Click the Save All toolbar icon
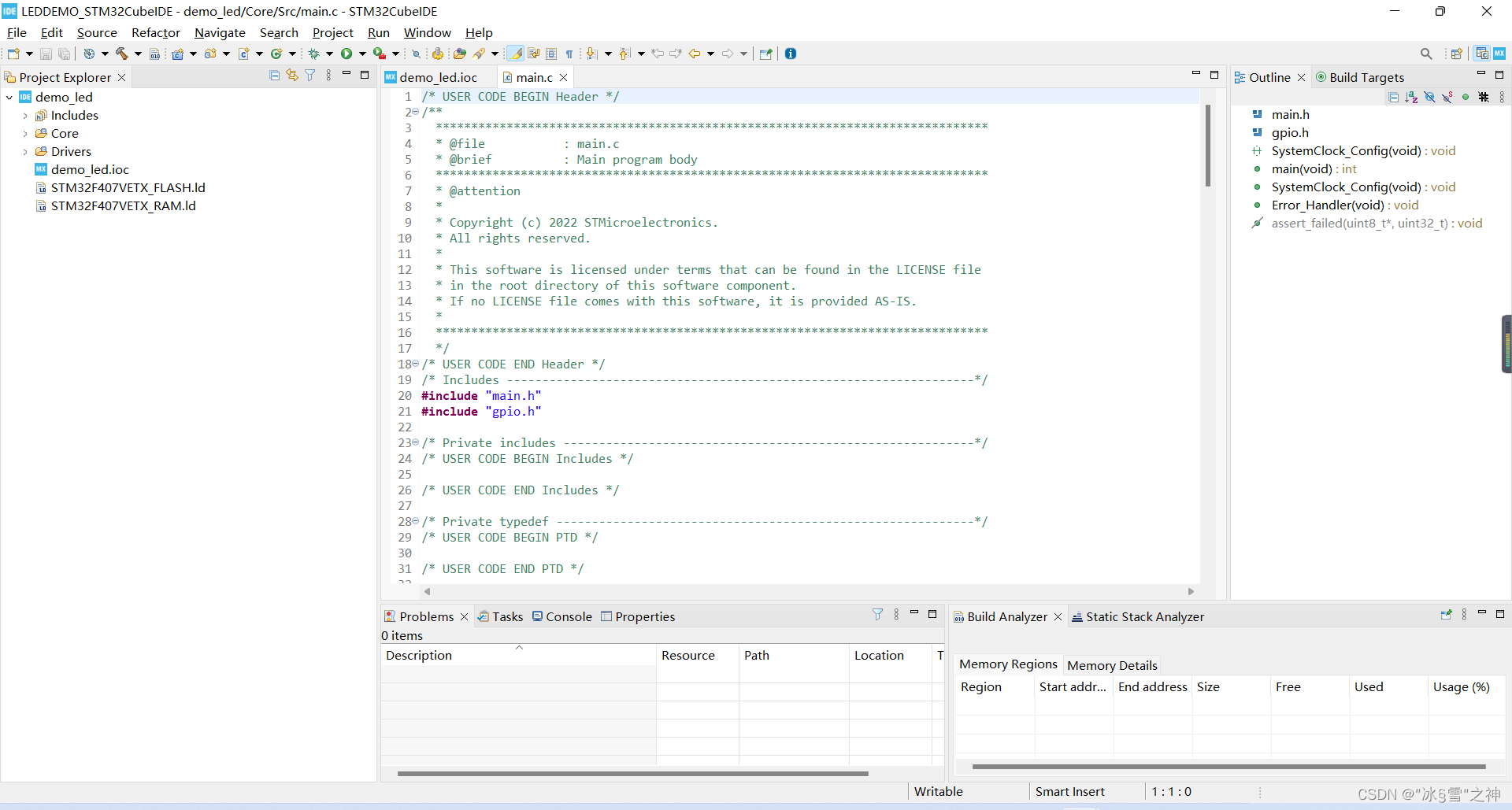Screen dimensions: 1512x810 click(64, 54)
